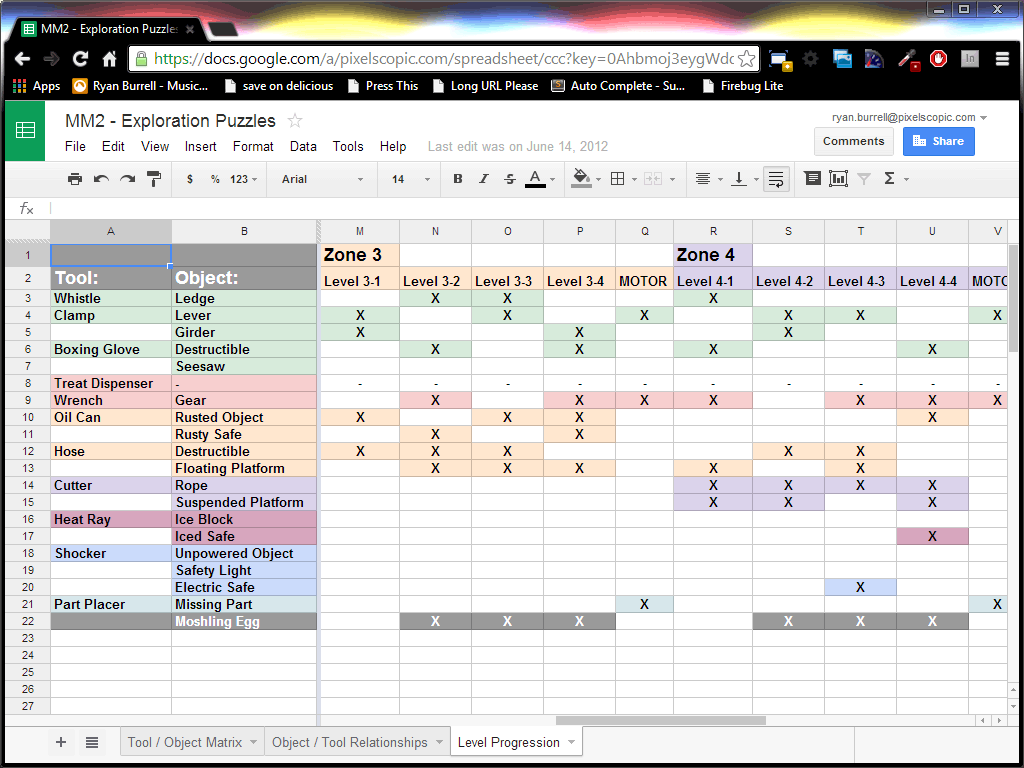This screenshot has height=768, width=1024.
Task: Click the blue Share button
Action: (x=938, y=141)
